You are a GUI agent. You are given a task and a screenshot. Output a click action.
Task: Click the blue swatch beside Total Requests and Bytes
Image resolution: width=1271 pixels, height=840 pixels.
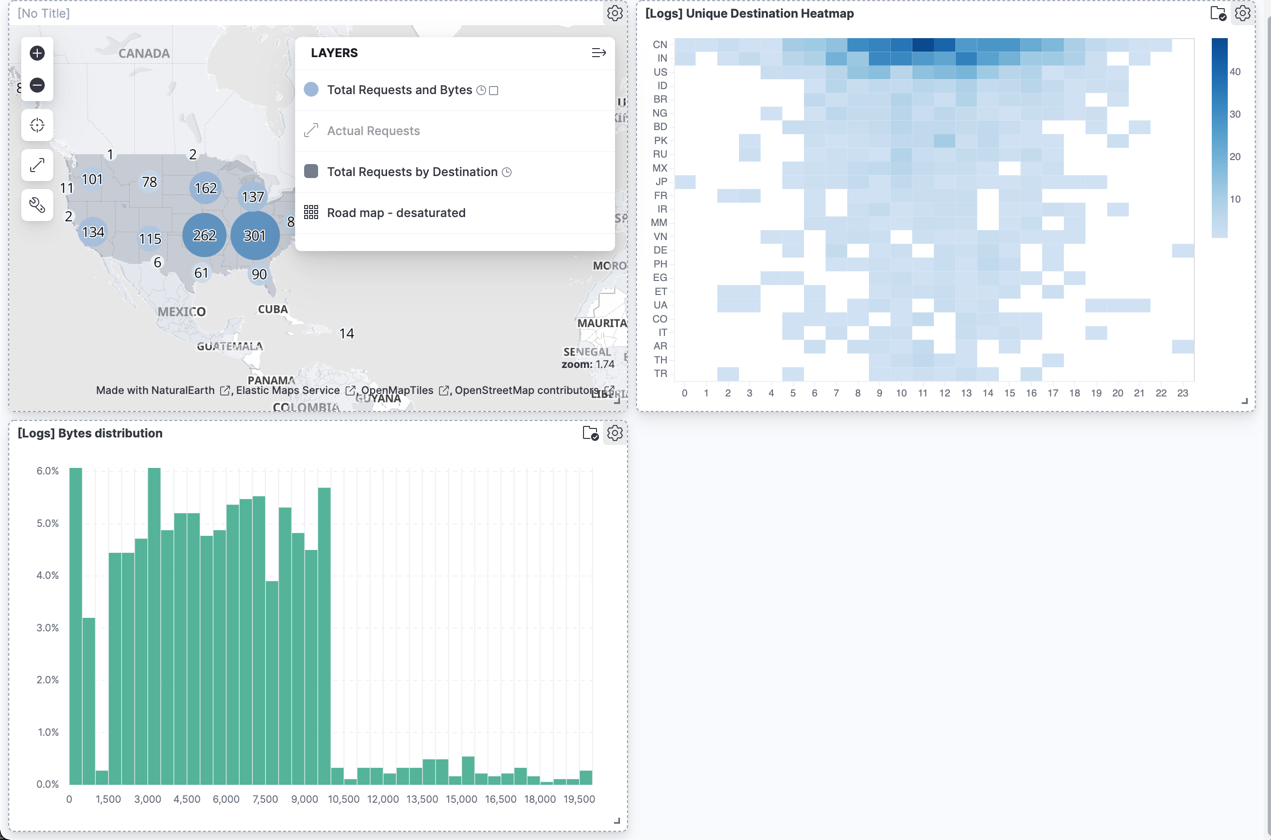pyautogui.click(x=311, y=89)
